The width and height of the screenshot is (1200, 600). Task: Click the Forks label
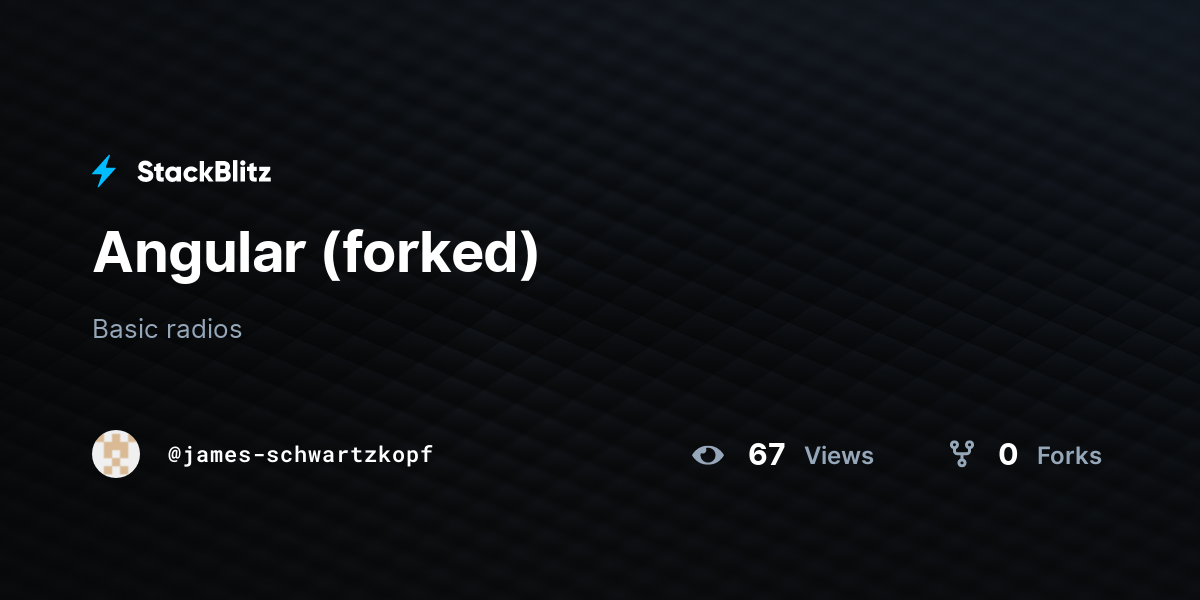(x=1069, y=456)
